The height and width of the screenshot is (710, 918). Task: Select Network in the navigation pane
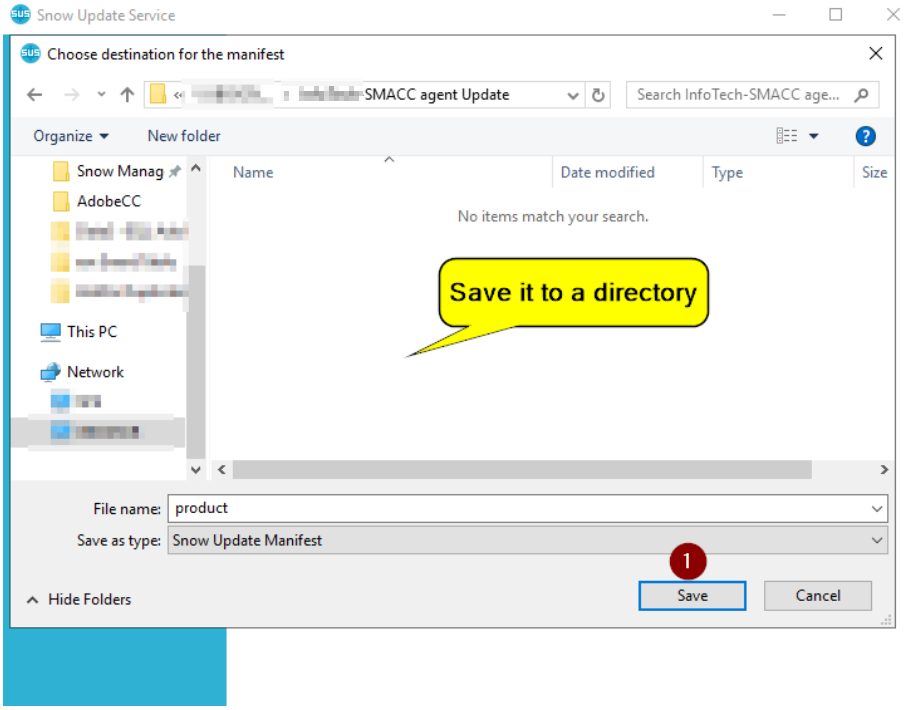pyautogui.click(x=83, y=372)
